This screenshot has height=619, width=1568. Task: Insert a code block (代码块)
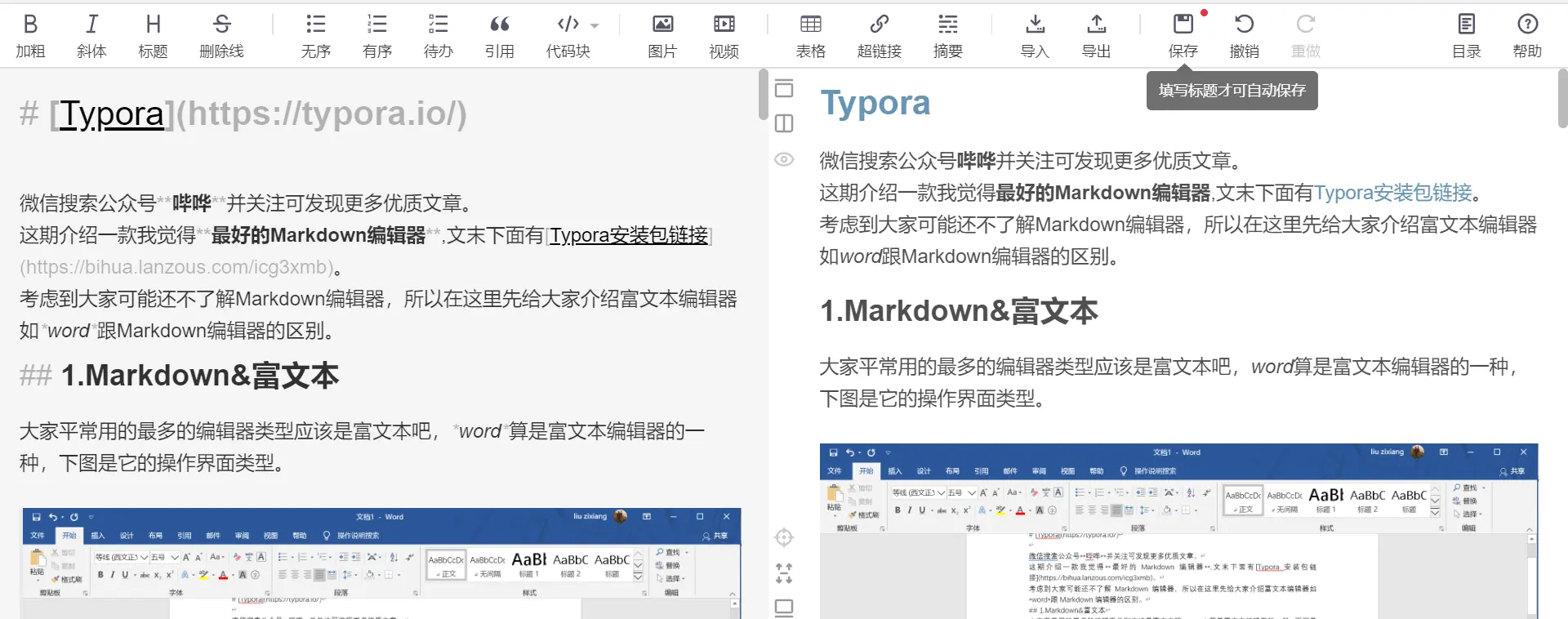click(568, 35)
